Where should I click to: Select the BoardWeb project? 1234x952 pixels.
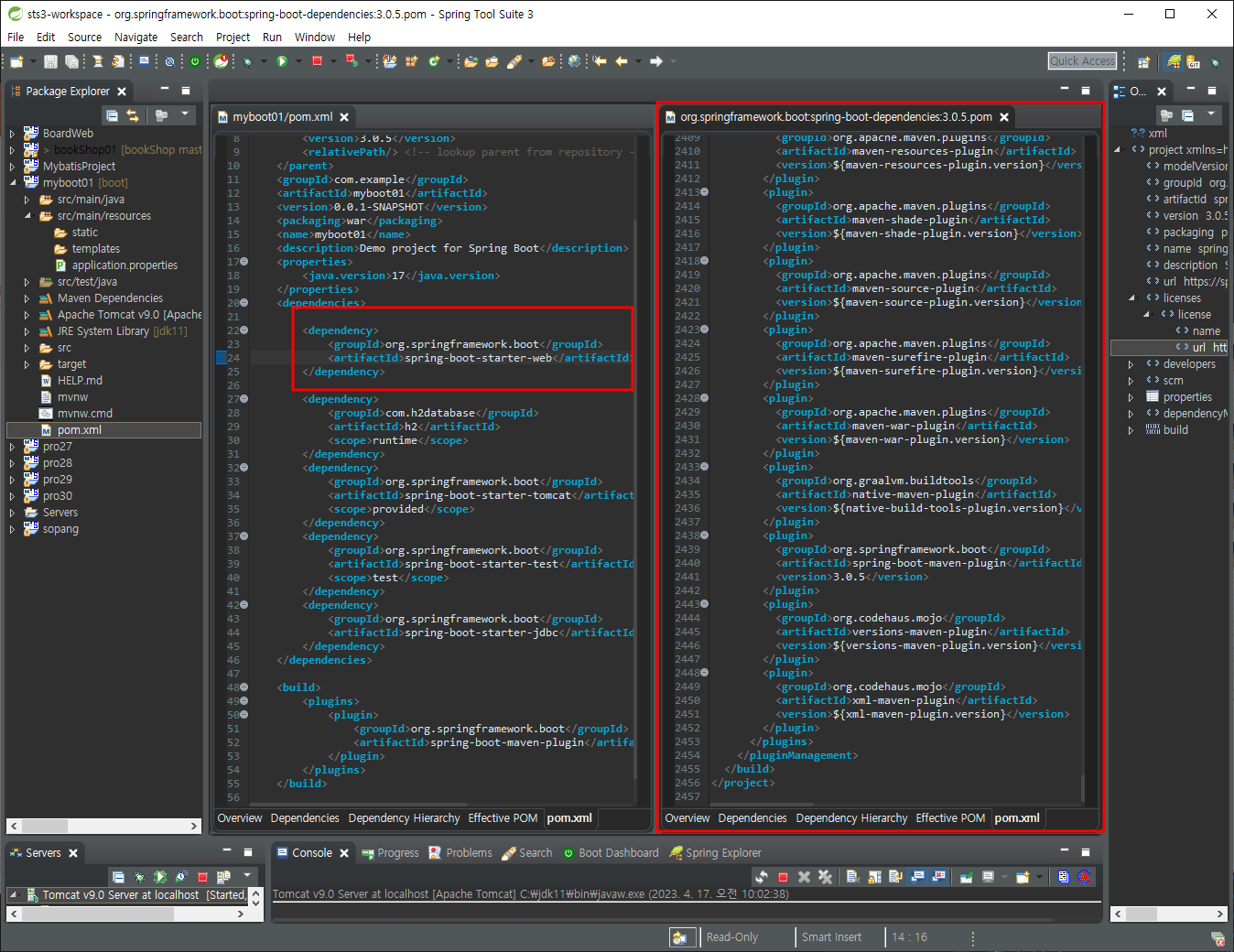pos(68,134)
